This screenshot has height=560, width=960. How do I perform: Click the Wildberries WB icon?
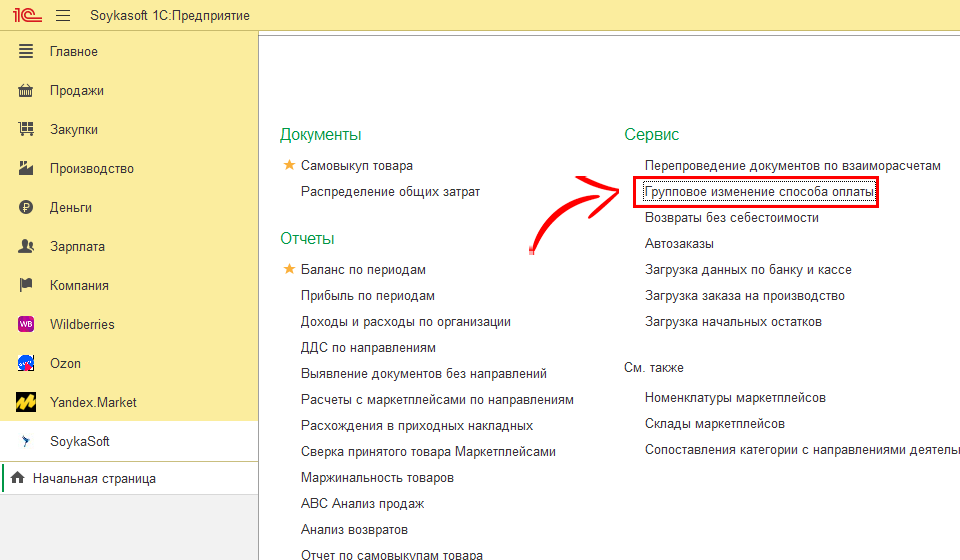pyautogui.click(x=27, y=325)
